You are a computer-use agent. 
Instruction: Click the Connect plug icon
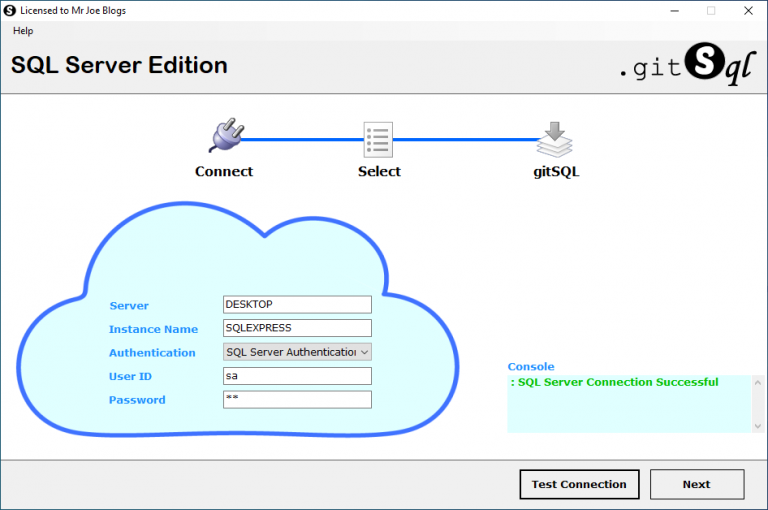(x=226, y=135)
